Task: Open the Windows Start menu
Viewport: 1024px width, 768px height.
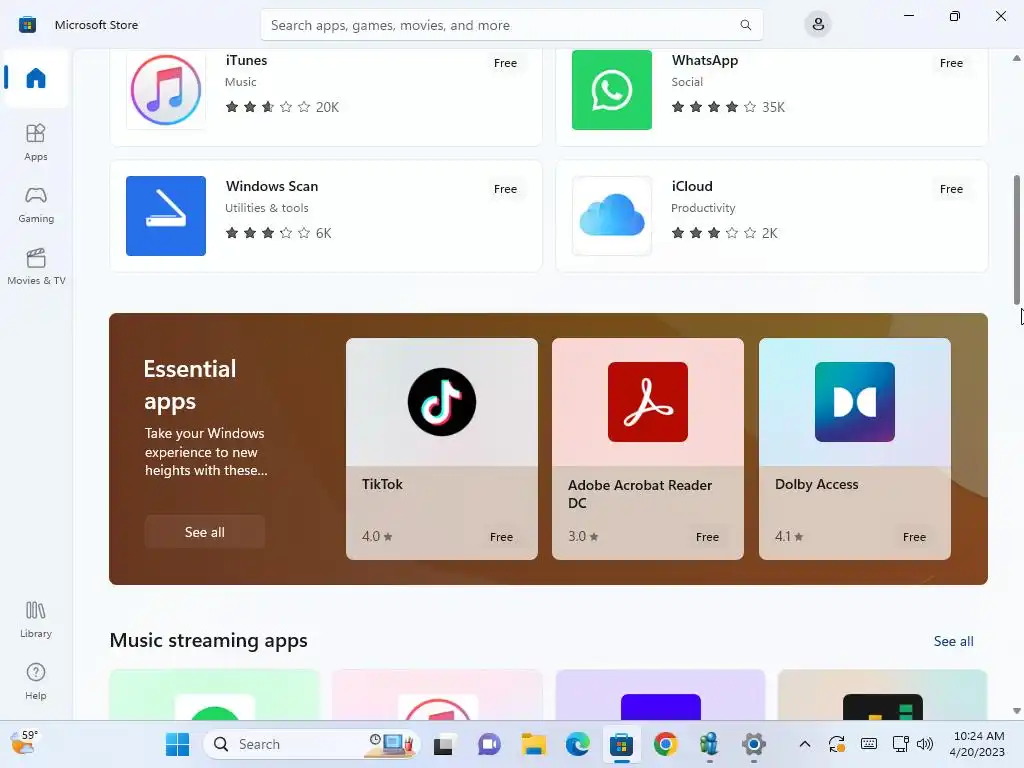Action: 178,744
